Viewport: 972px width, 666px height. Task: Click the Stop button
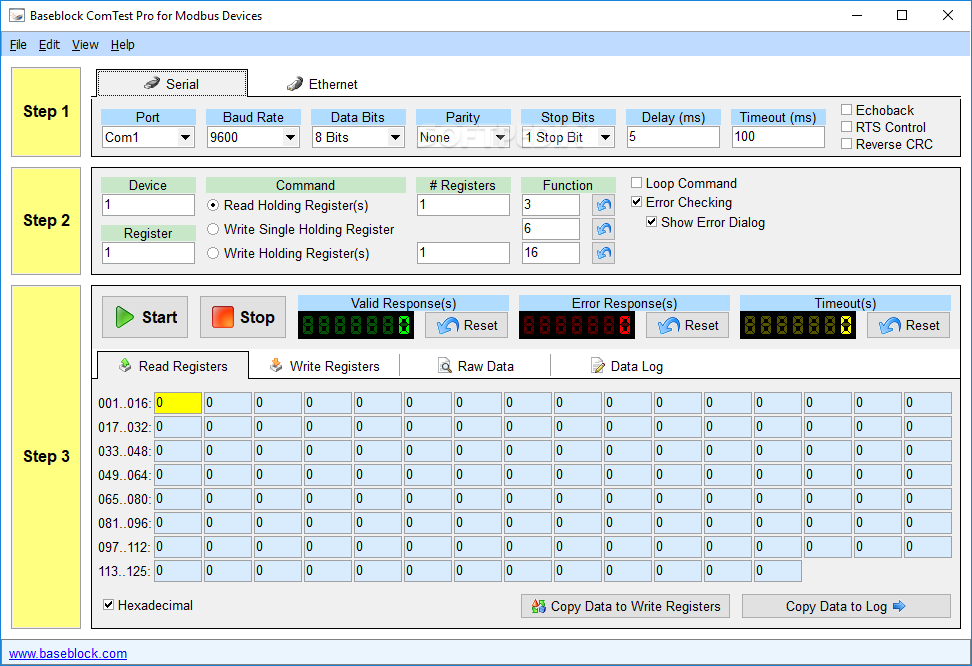(x=243, y=317)
